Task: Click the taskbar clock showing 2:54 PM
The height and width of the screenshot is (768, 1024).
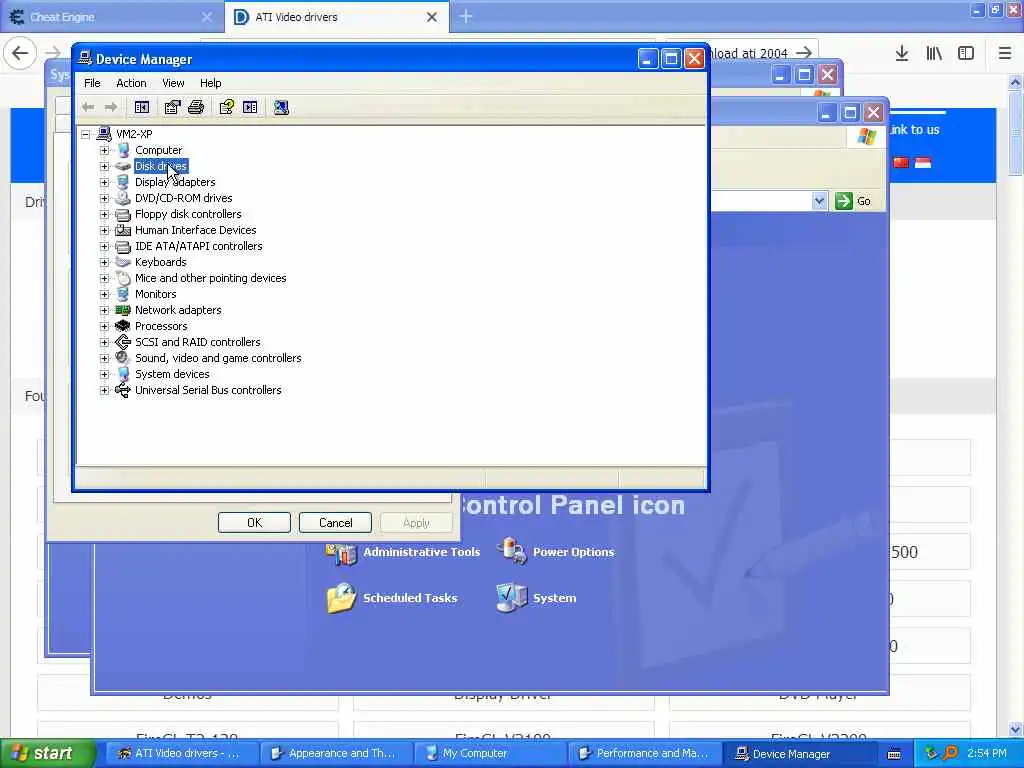Action: click(x=987, y=754)
